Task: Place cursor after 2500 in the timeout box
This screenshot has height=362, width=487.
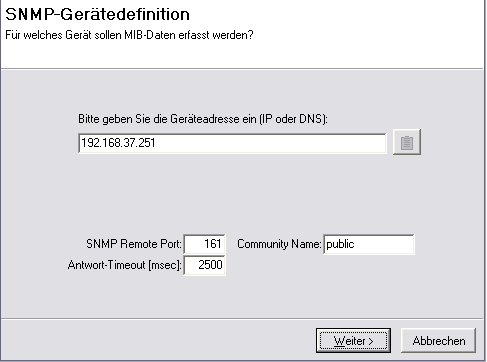Action: pos(223,265)
